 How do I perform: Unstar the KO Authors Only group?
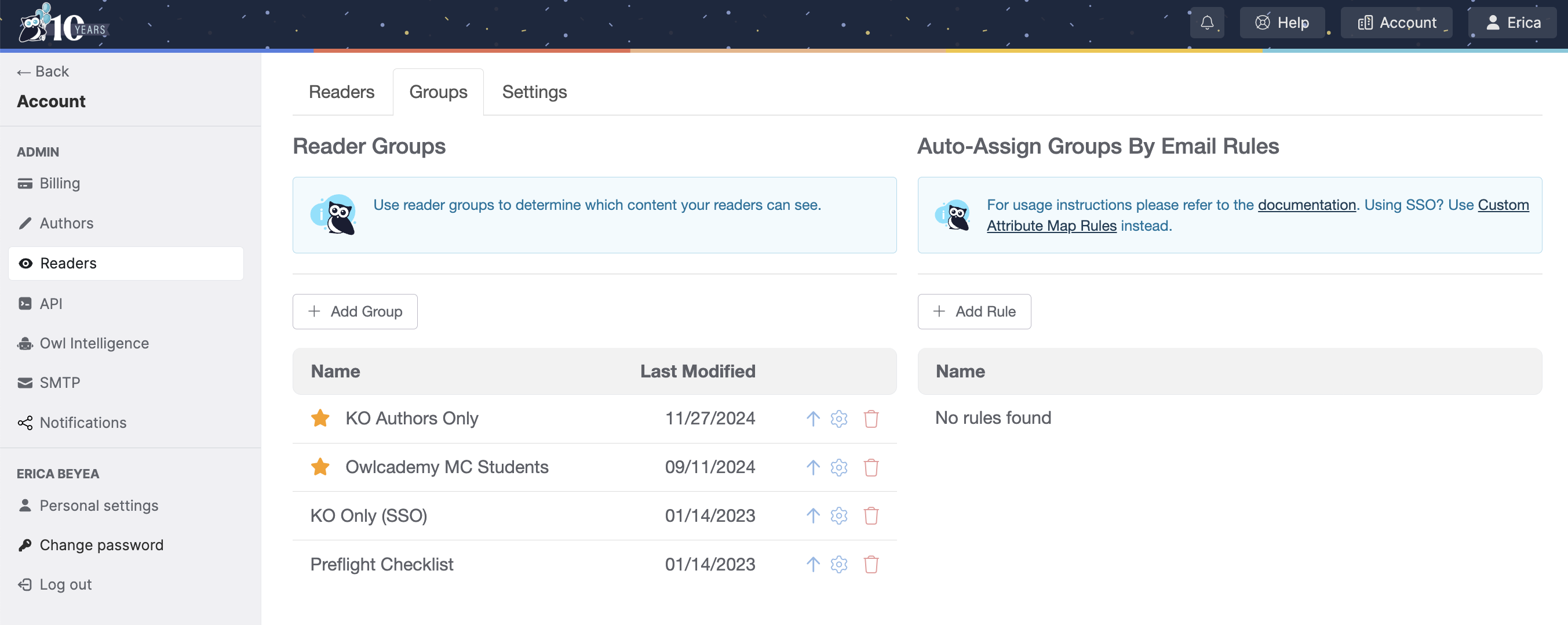320,418
